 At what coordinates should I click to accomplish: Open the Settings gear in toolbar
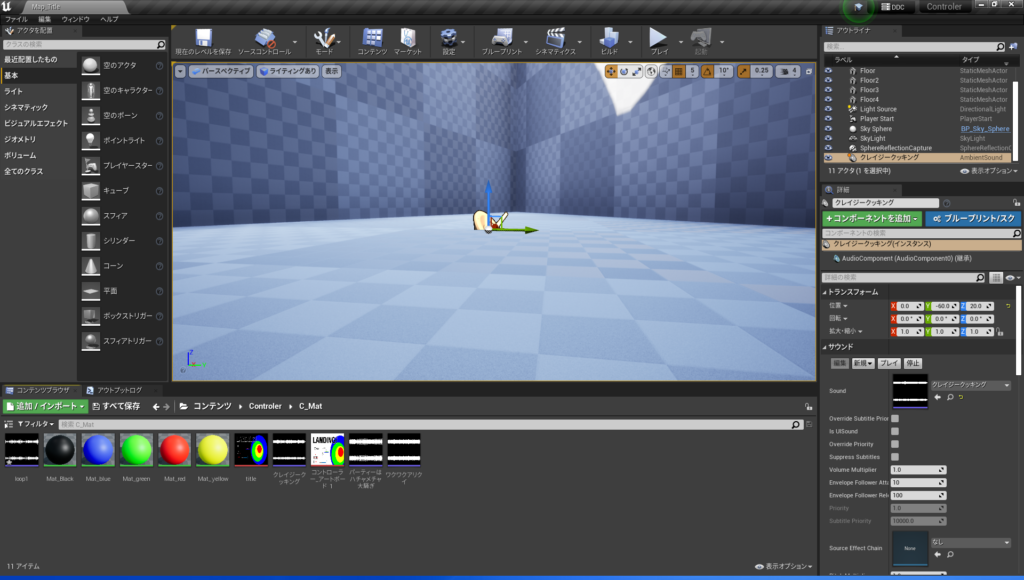coord(448,39)
